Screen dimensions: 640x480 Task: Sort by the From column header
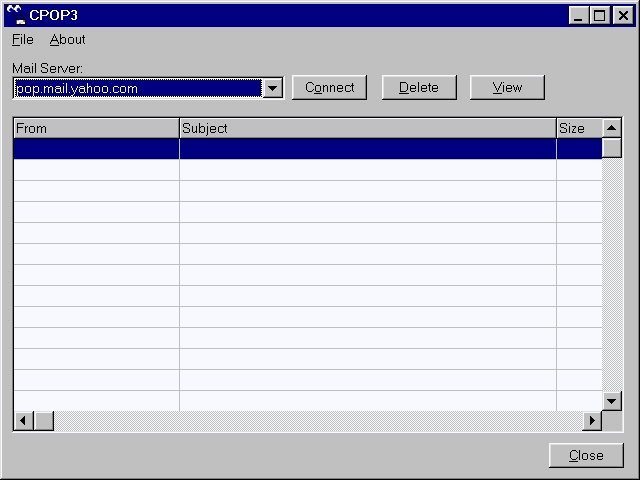tap(96, 128)
